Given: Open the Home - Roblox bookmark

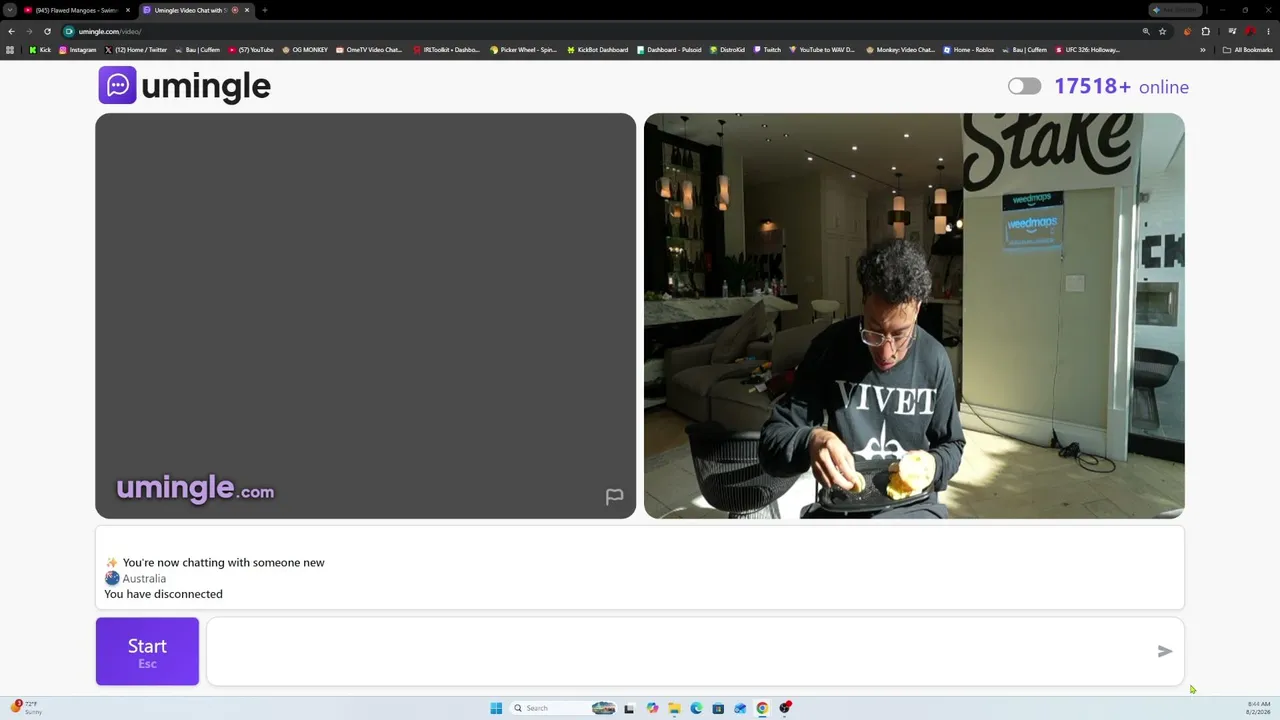Looking at the screenshot, I should tap(969, 50).
